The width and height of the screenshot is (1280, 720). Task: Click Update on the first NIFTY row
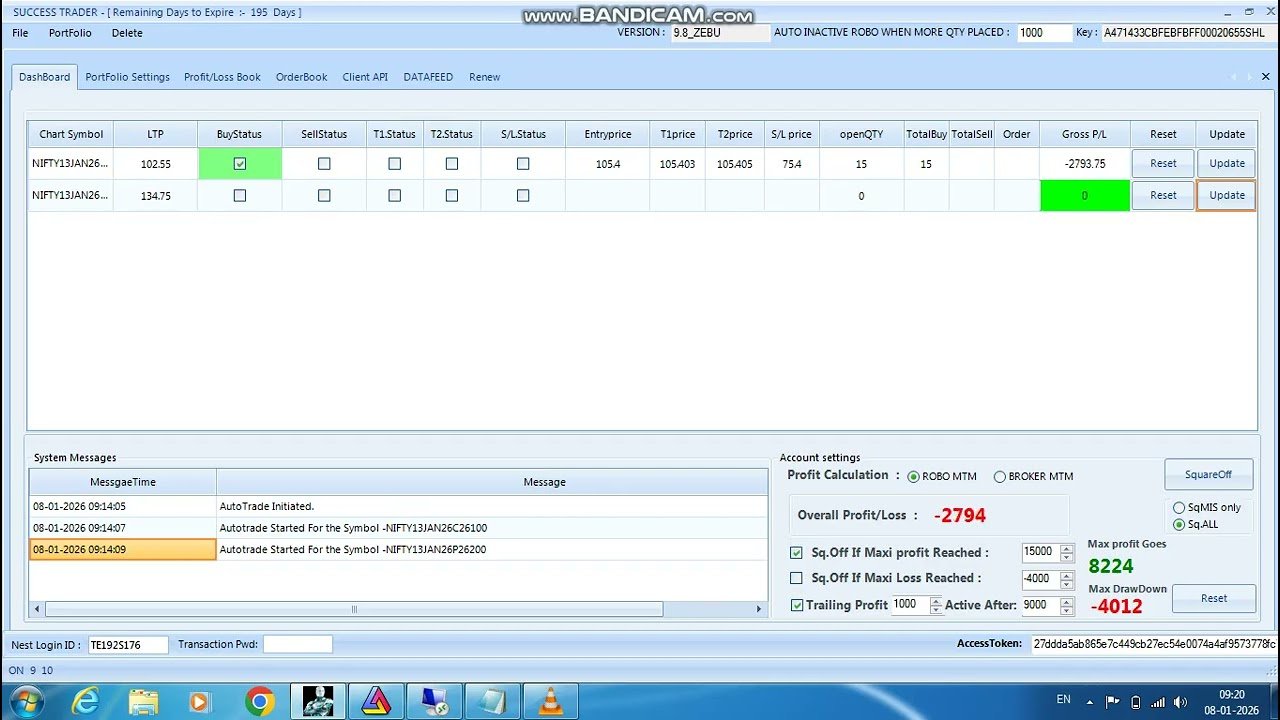tap(1226, 163)
